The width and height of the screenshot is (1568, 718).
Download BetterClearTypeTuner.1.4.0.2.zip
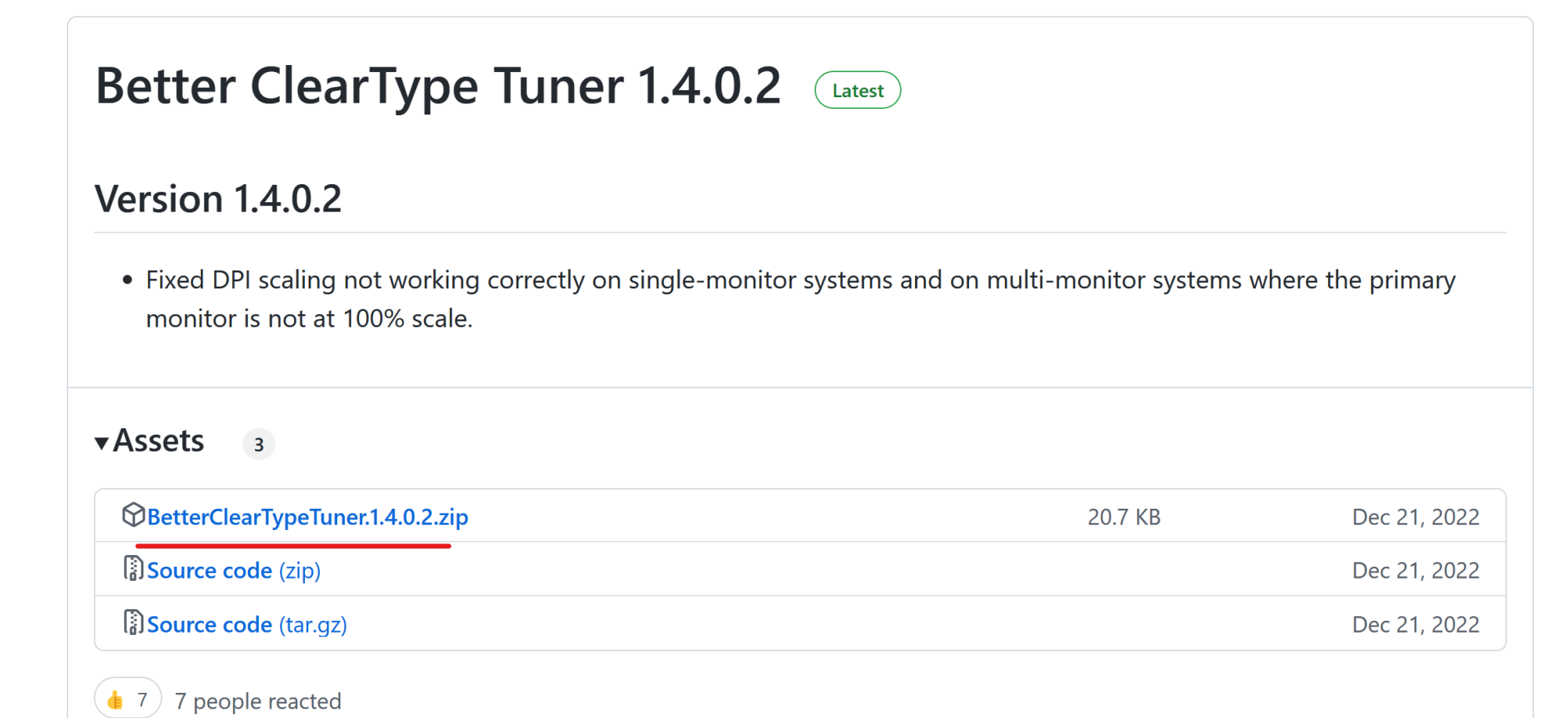[x=307, y=517]
